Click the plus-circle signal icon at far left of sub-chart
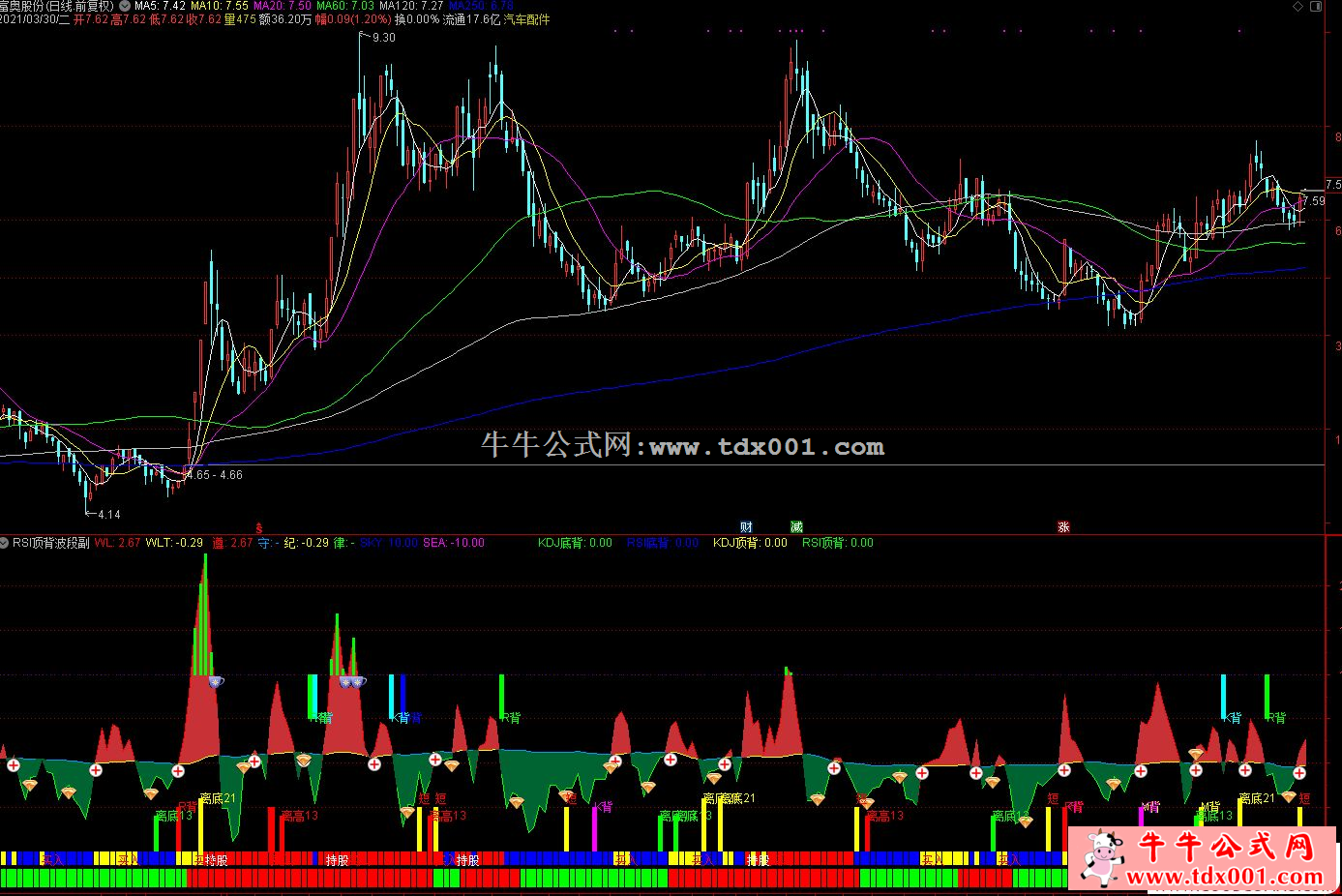The width and height of the screenshot is (1342, 896). [14, 765]
